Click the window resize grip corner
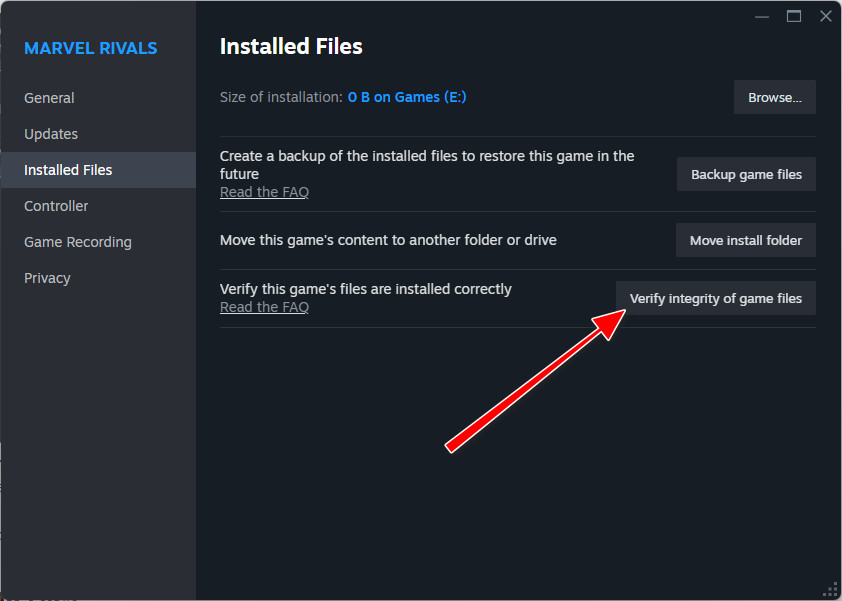 point(831,590)
